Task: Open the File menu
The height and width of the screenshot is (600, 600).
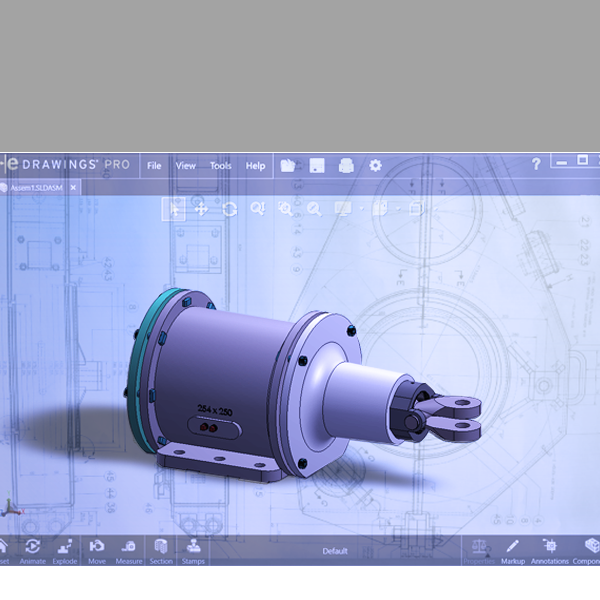Action: pos(154,166)
